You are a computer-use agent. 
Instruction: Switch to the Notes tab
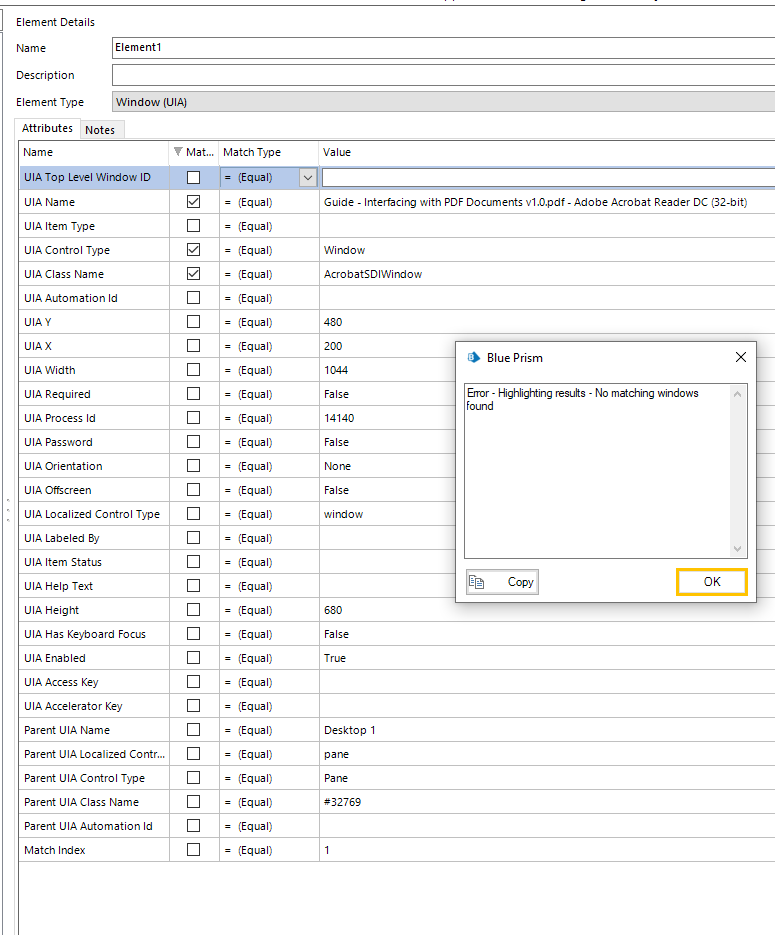(100, 130)
